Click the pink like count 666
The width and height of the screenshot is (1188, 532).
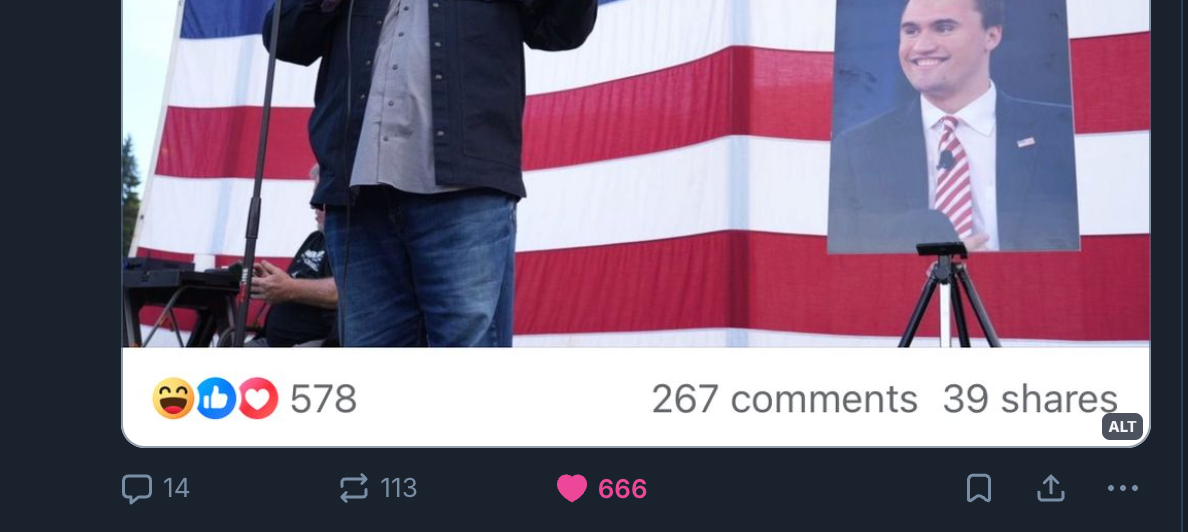click(622, 489)
